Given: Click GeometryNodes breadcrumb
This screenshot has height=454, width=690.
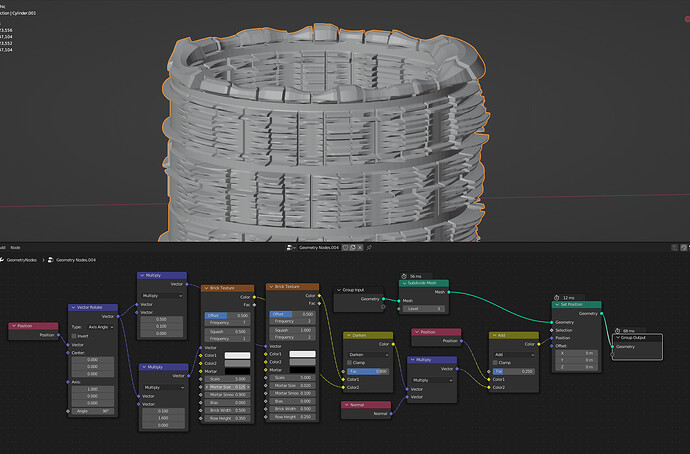Looking at the screenshot, I should point(22,260).
